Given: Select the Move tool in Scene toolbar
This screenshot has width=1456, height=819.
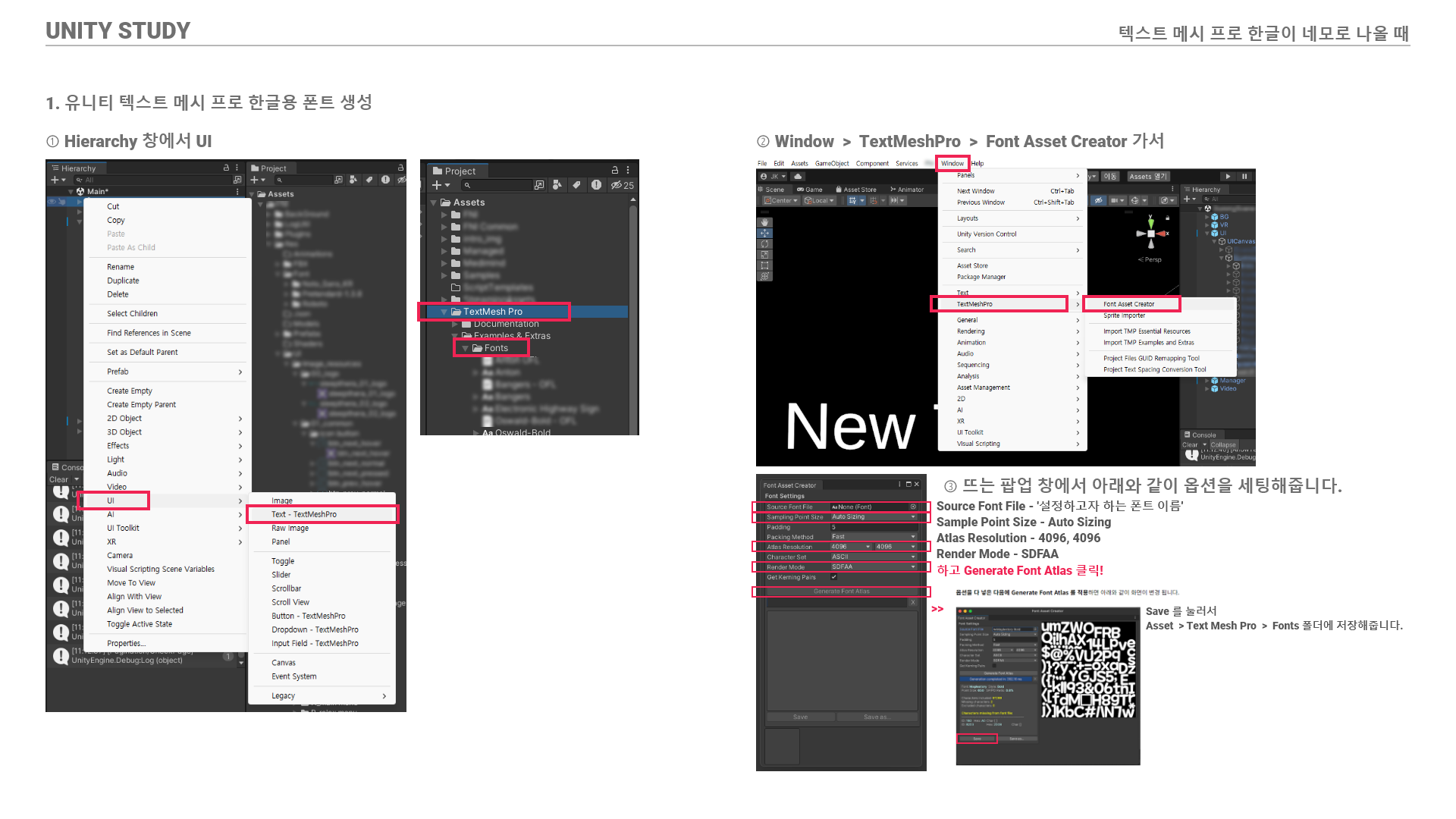Looking at the screenshot, I should click(764, 233).
